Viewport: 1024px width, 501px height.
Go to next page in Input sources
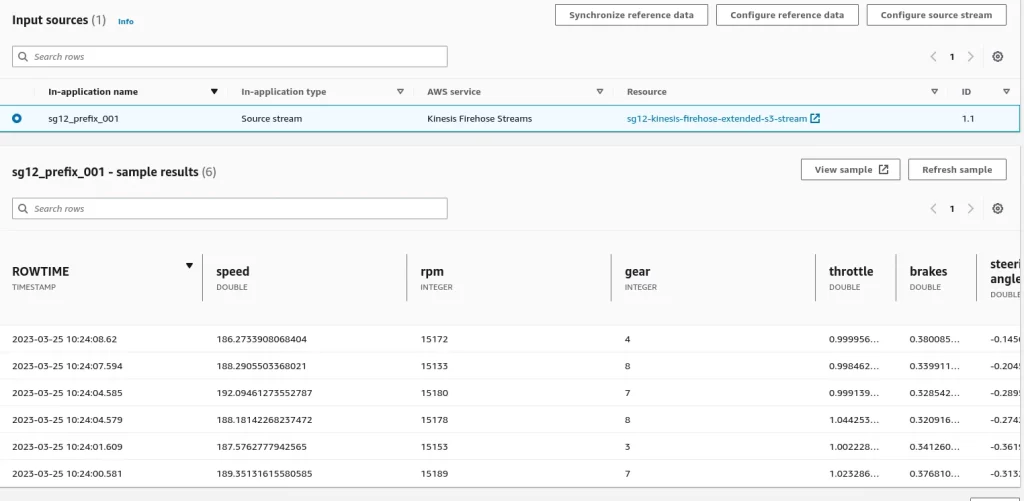tap(970, 57)
